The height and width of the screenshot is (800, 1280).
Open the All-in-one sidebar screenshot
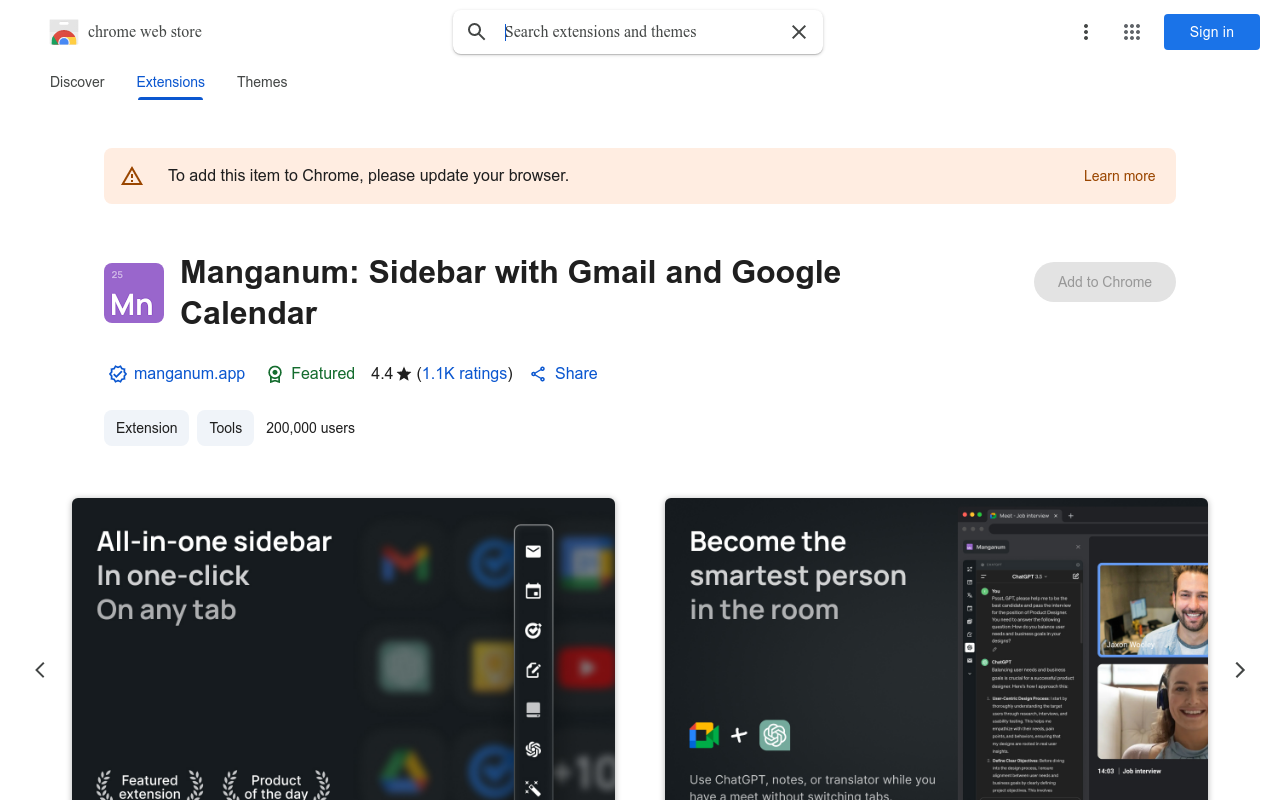(x=343, y=649)
